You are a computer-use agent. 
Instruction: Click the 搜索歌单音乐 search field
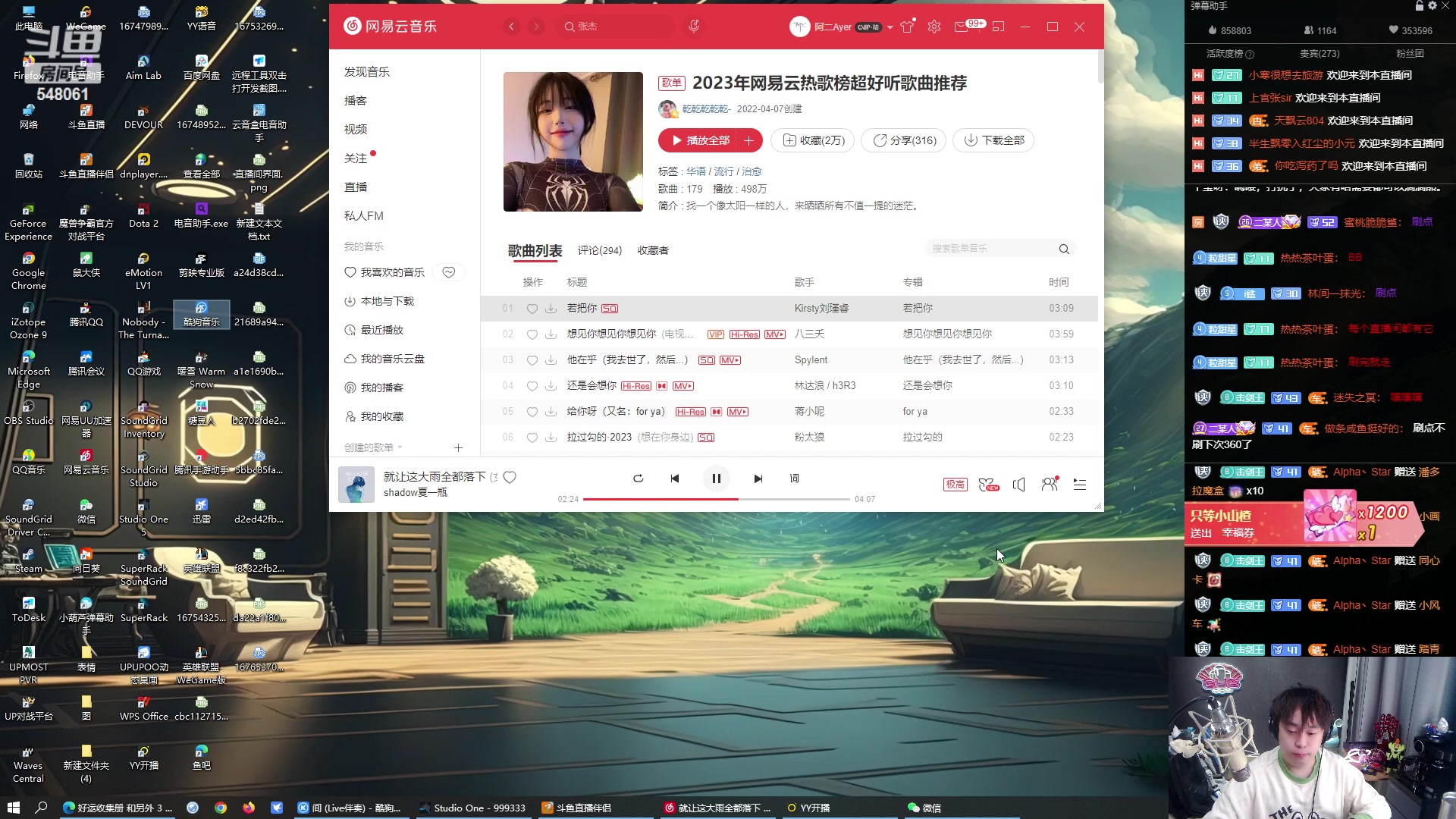click(992, 249)
